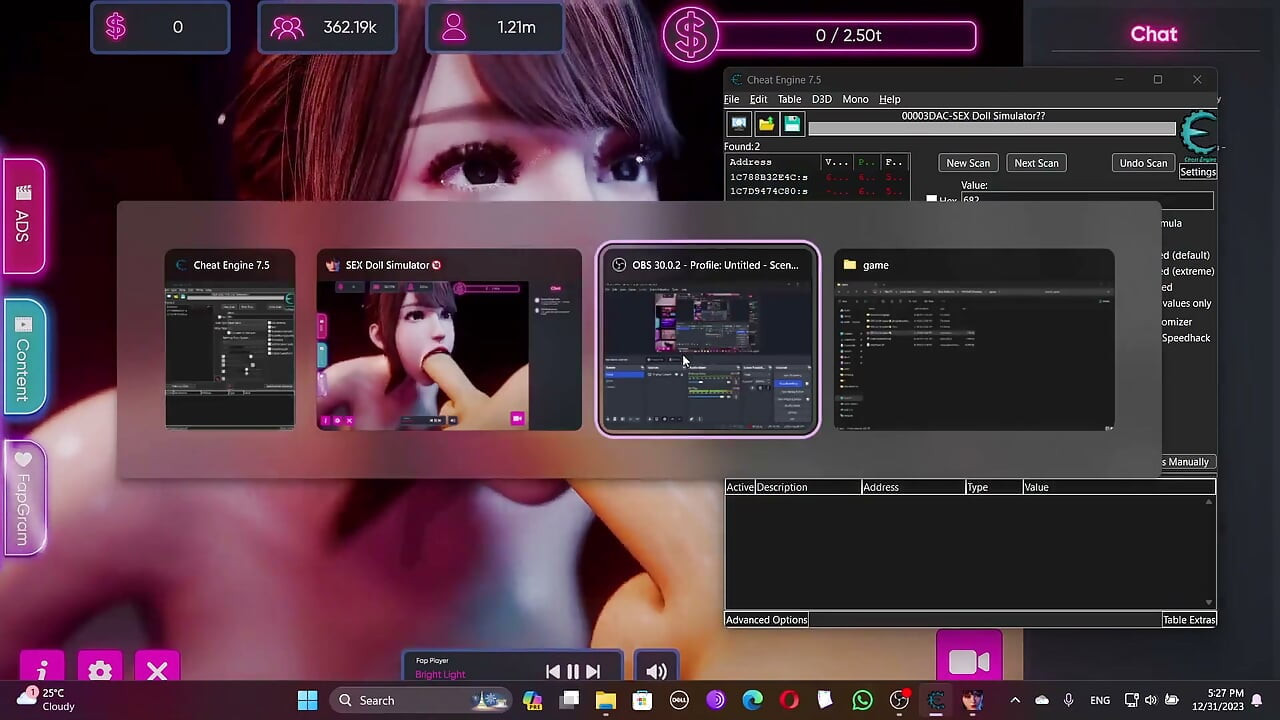Open the Edit menu in Cheat Engine
The height and width of the screenshot is (720, 1280).
pos(759,99)
